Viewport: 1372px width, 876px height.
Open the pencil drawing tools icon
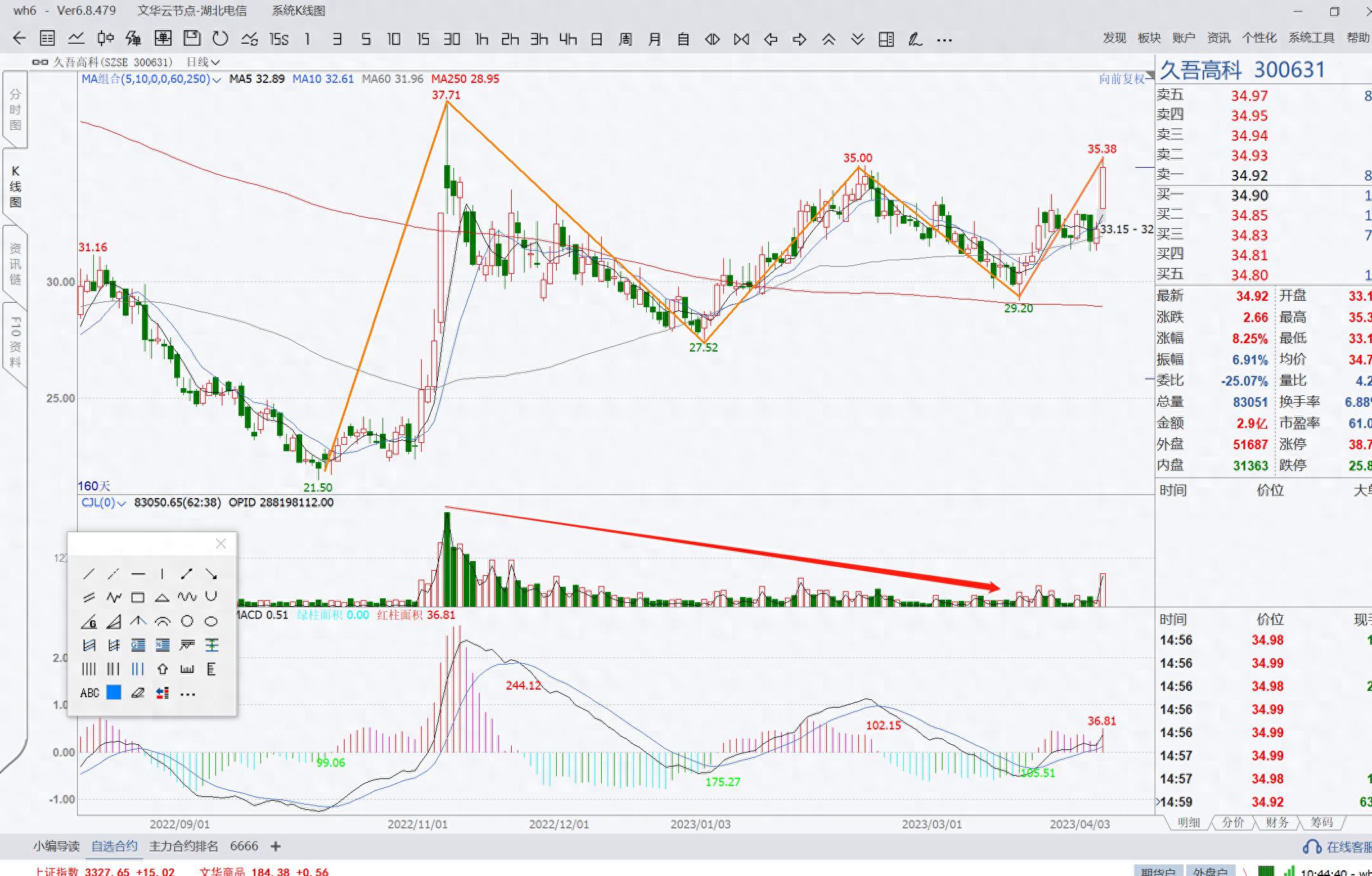coord(915,39)
